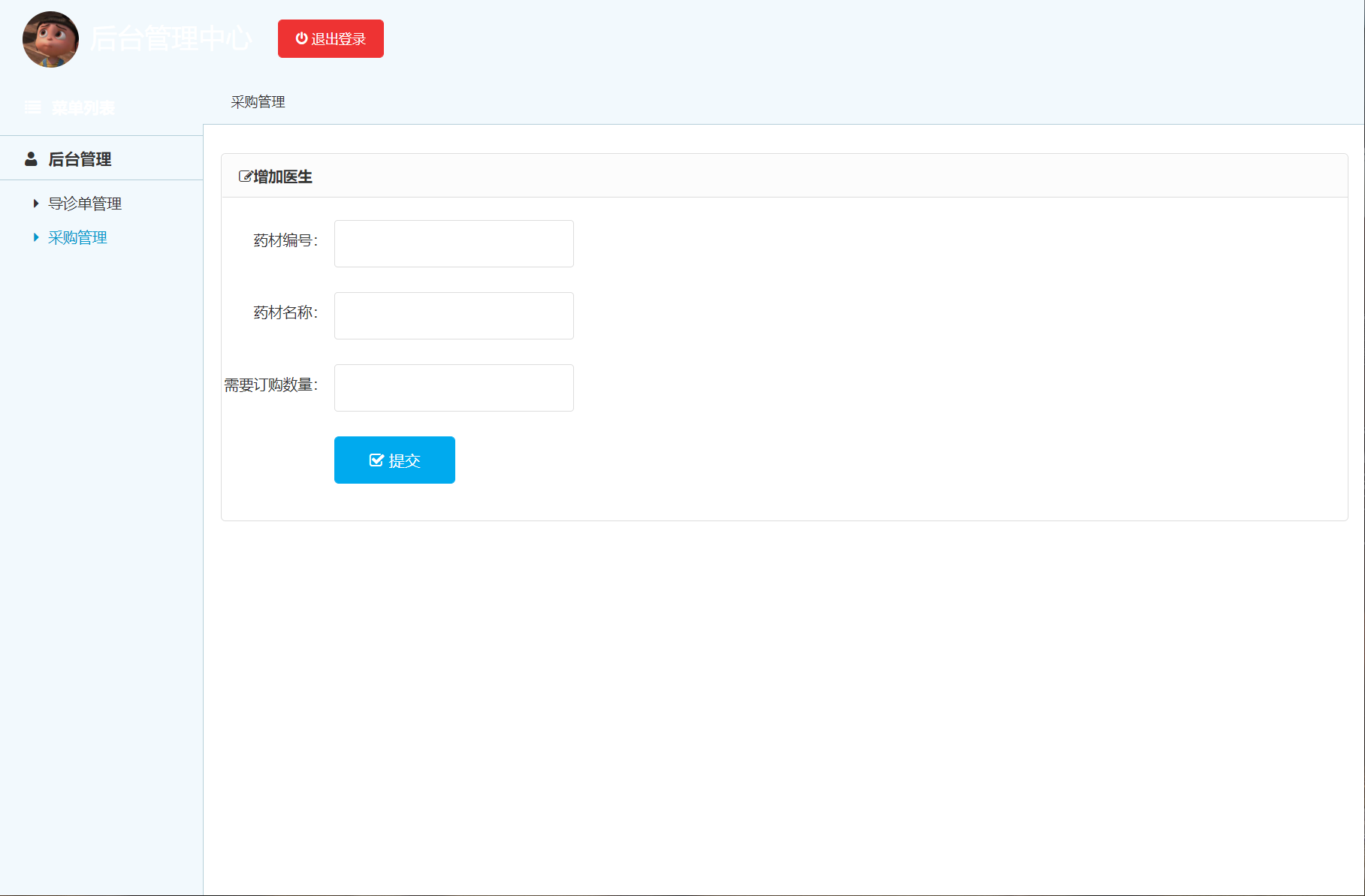
Task: Click the 增加医生 panel heading
Action: (282, 176)
